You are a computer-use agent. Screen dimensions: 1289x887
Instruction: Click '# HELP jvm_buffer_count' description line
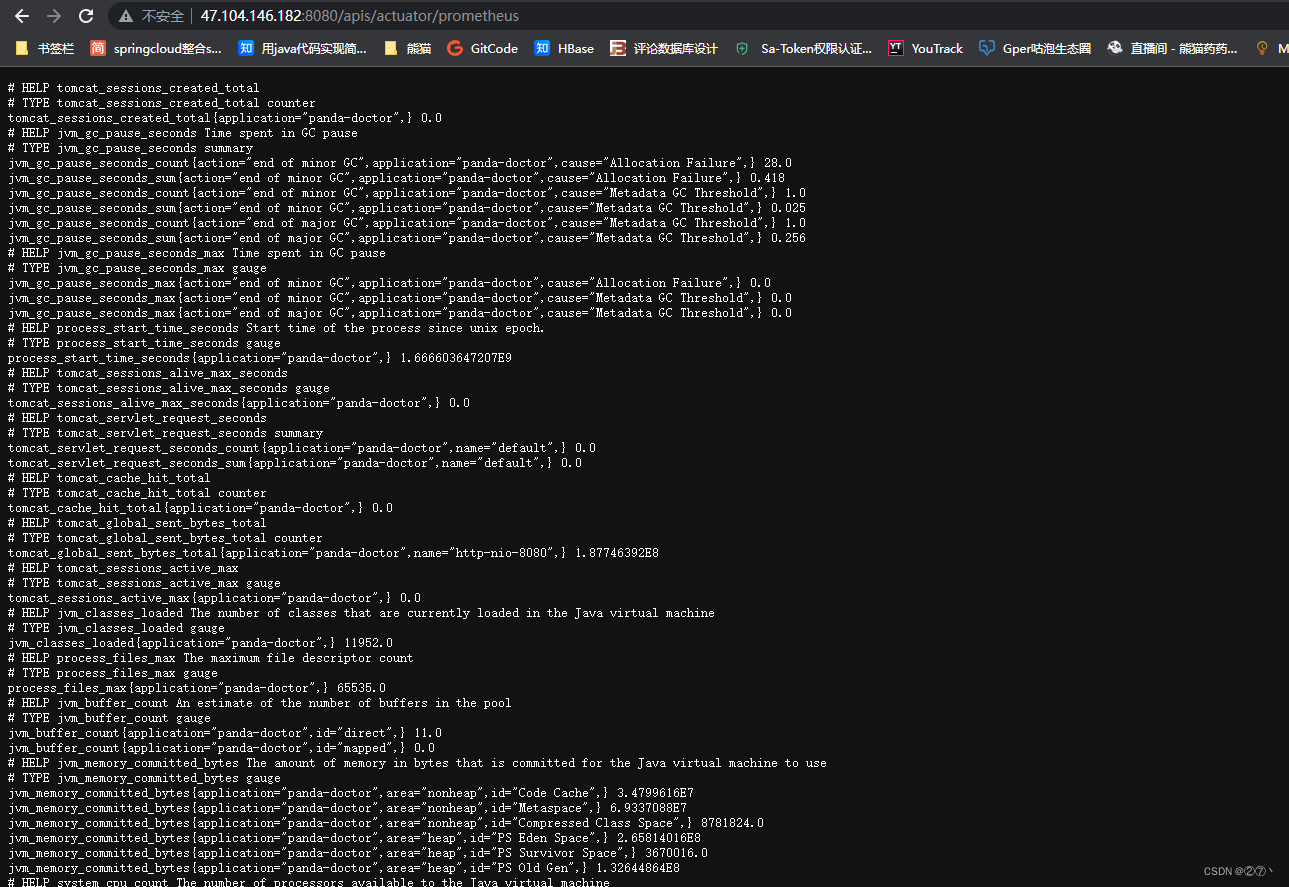coord(260,703)
